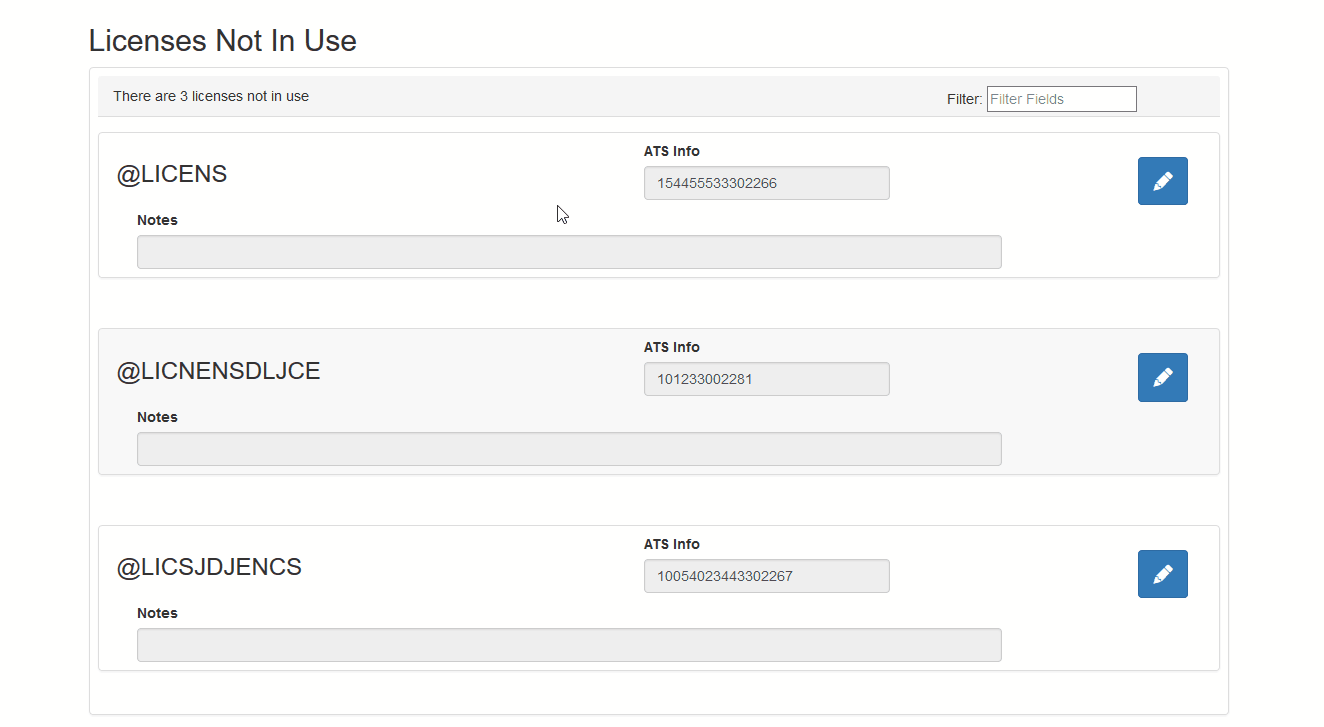Click the Notes field under @LICENS
Viewport: 1324px width, 727px height.
(569, 252)
